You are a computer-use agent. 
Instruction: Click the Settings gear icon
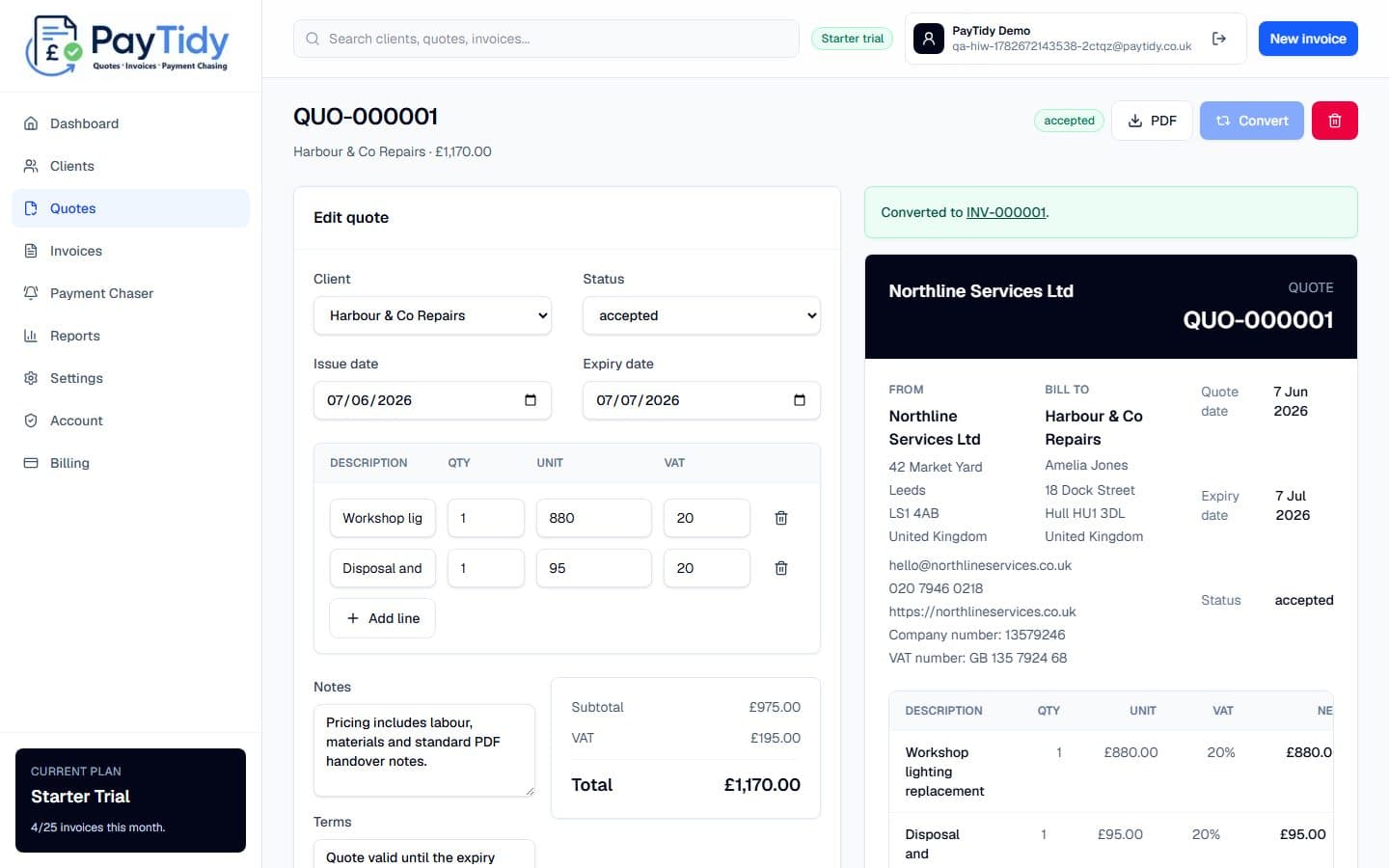pyautogui.click(x=31, y=378)
